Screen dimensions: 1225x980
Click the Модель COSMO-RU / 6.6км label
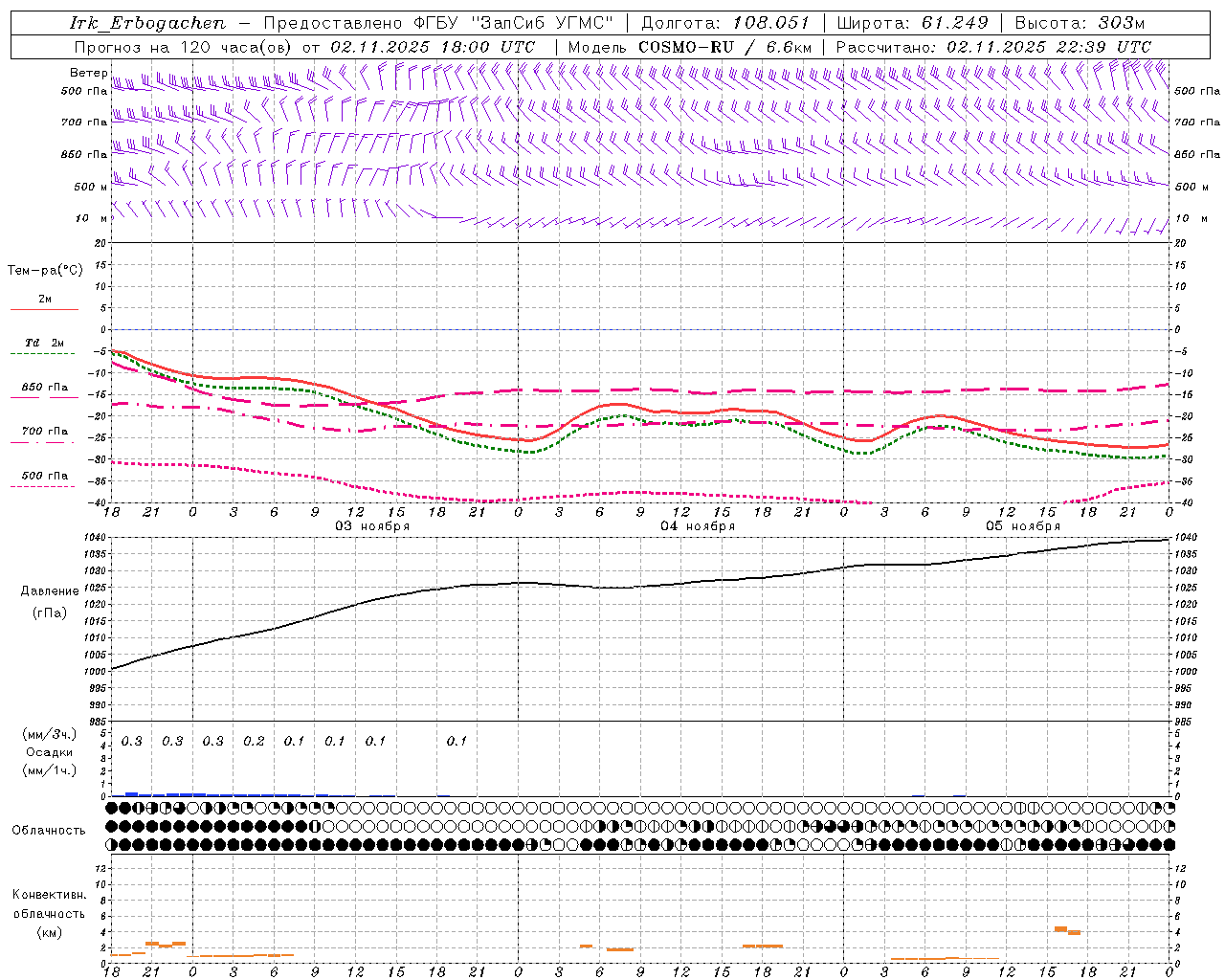[x=689, y=47]
